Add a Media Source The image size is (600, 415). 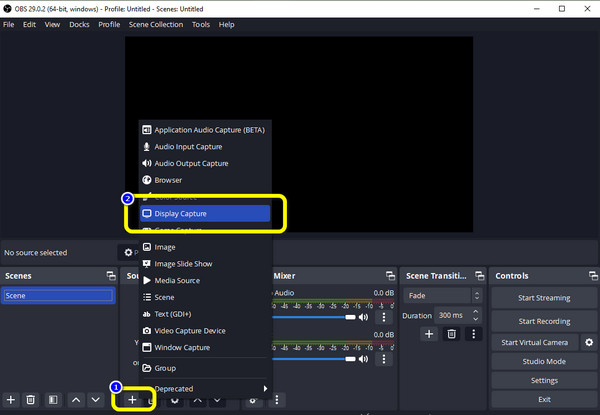point(205,280)
